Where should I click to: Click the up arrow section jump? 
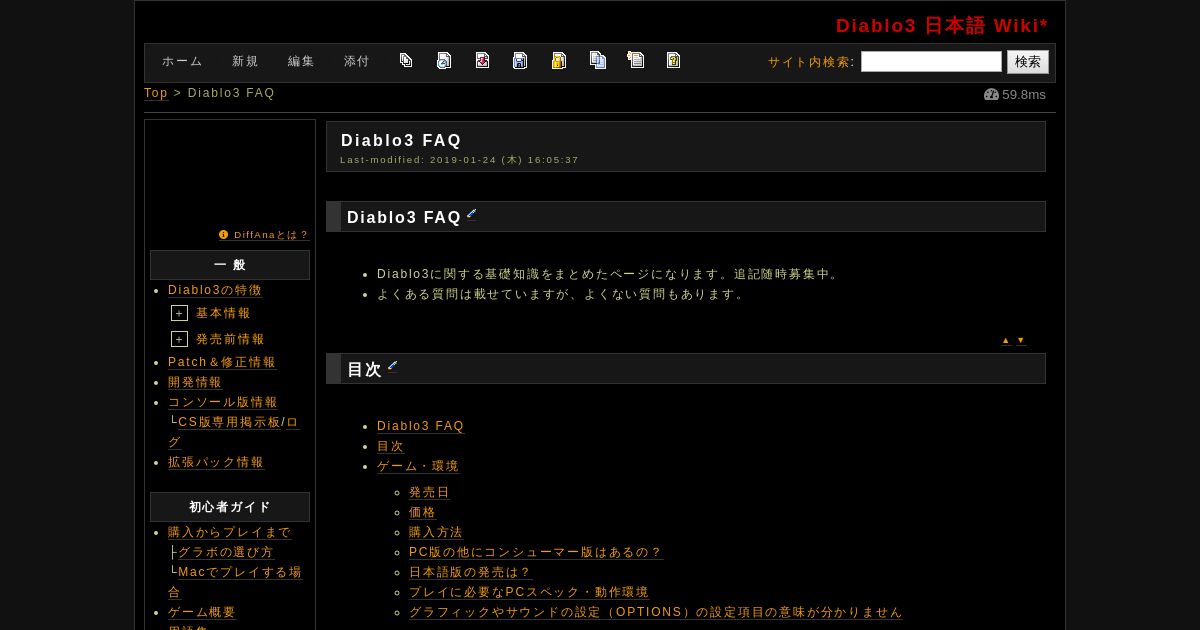point(1006,341)
